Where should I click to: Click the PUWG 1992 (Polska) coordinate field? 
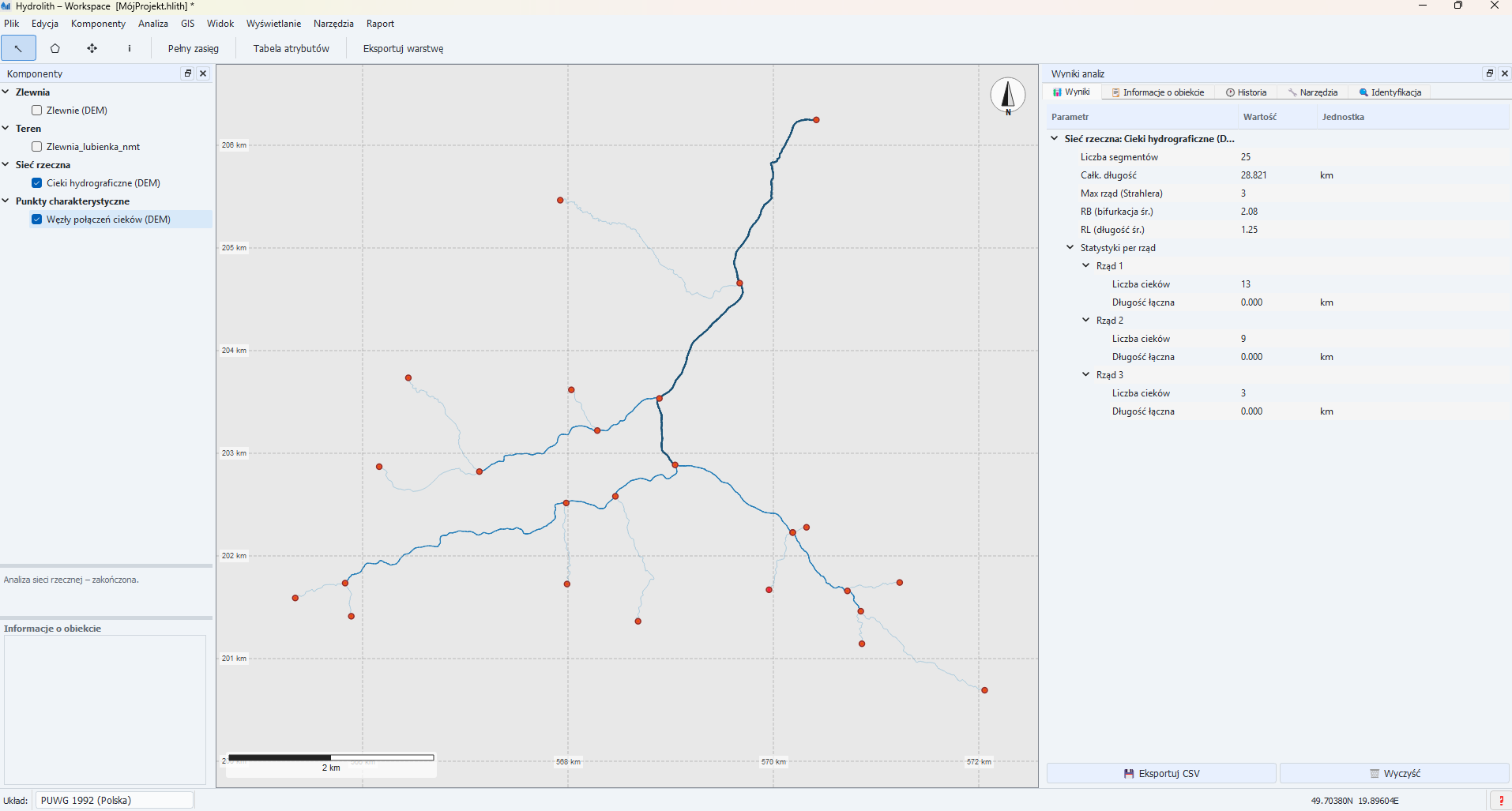pos(115,801)
